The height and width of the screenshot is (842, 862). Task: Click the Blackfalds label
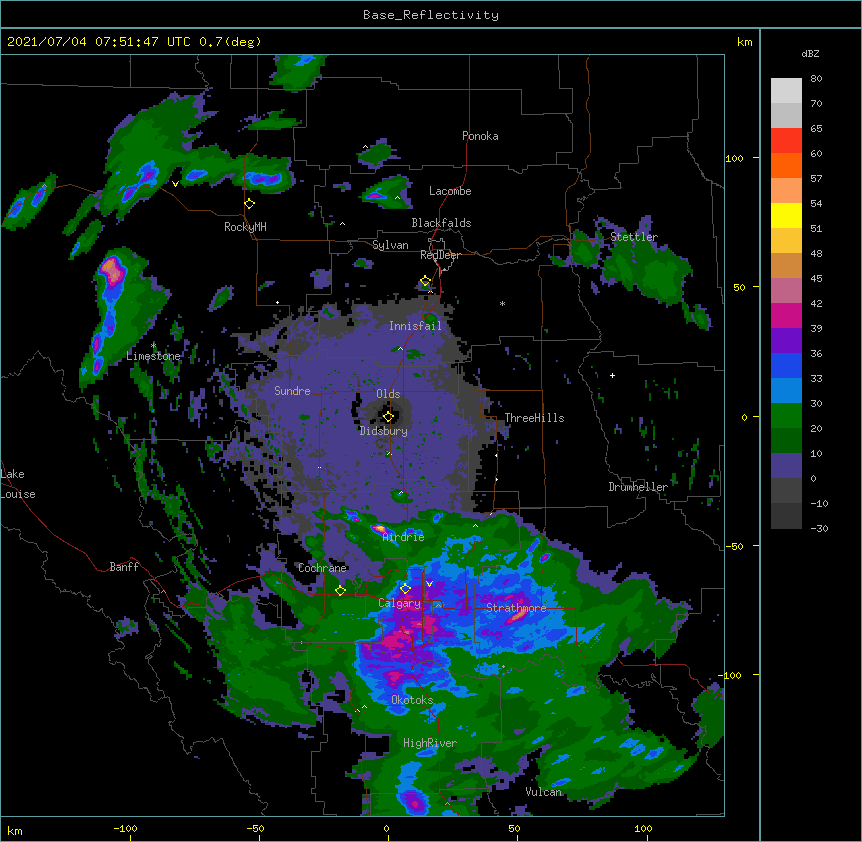pos(441,223)
